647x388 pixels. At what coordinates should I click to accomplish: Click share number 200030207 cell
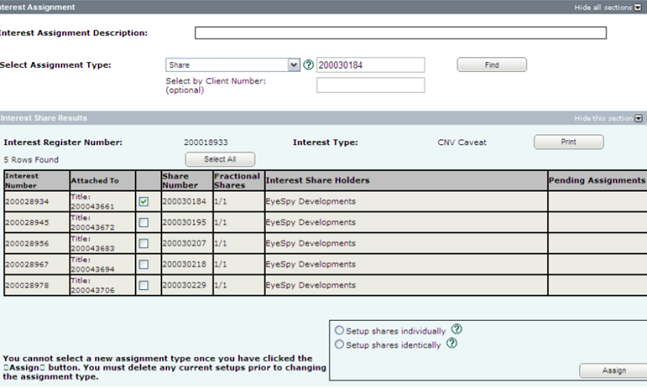click(187, 244)
